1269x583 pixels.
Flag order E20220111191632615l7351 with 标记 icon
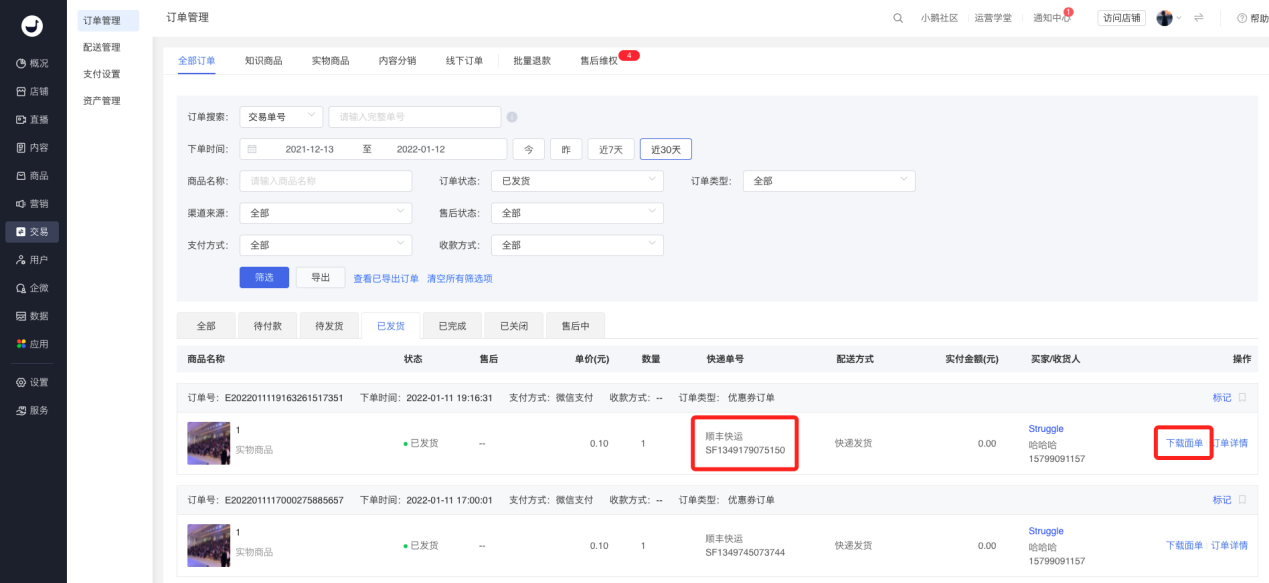click(1242, 397)
